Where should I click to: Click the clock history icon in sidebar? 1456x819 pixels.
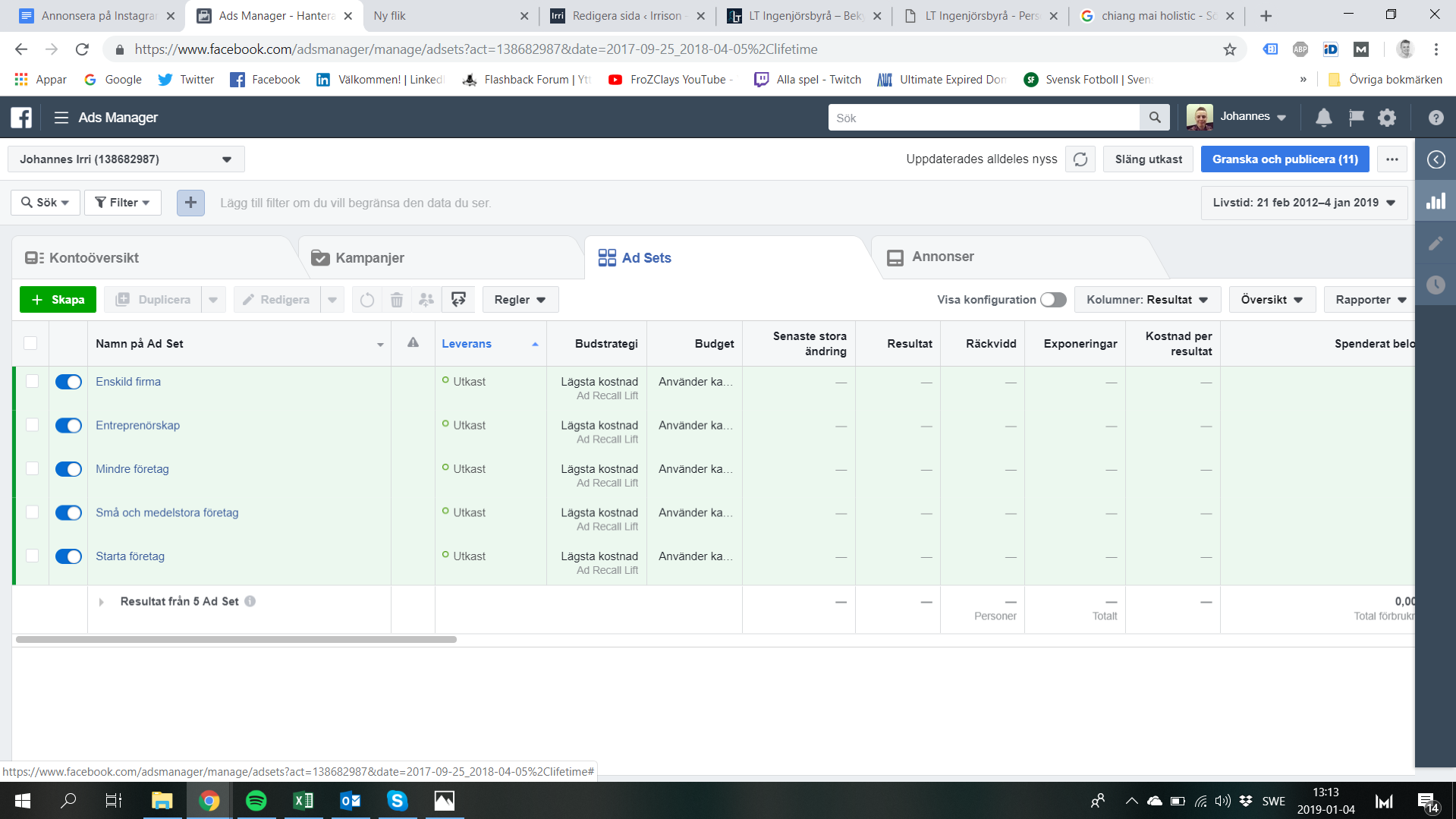pos(1436,285)
